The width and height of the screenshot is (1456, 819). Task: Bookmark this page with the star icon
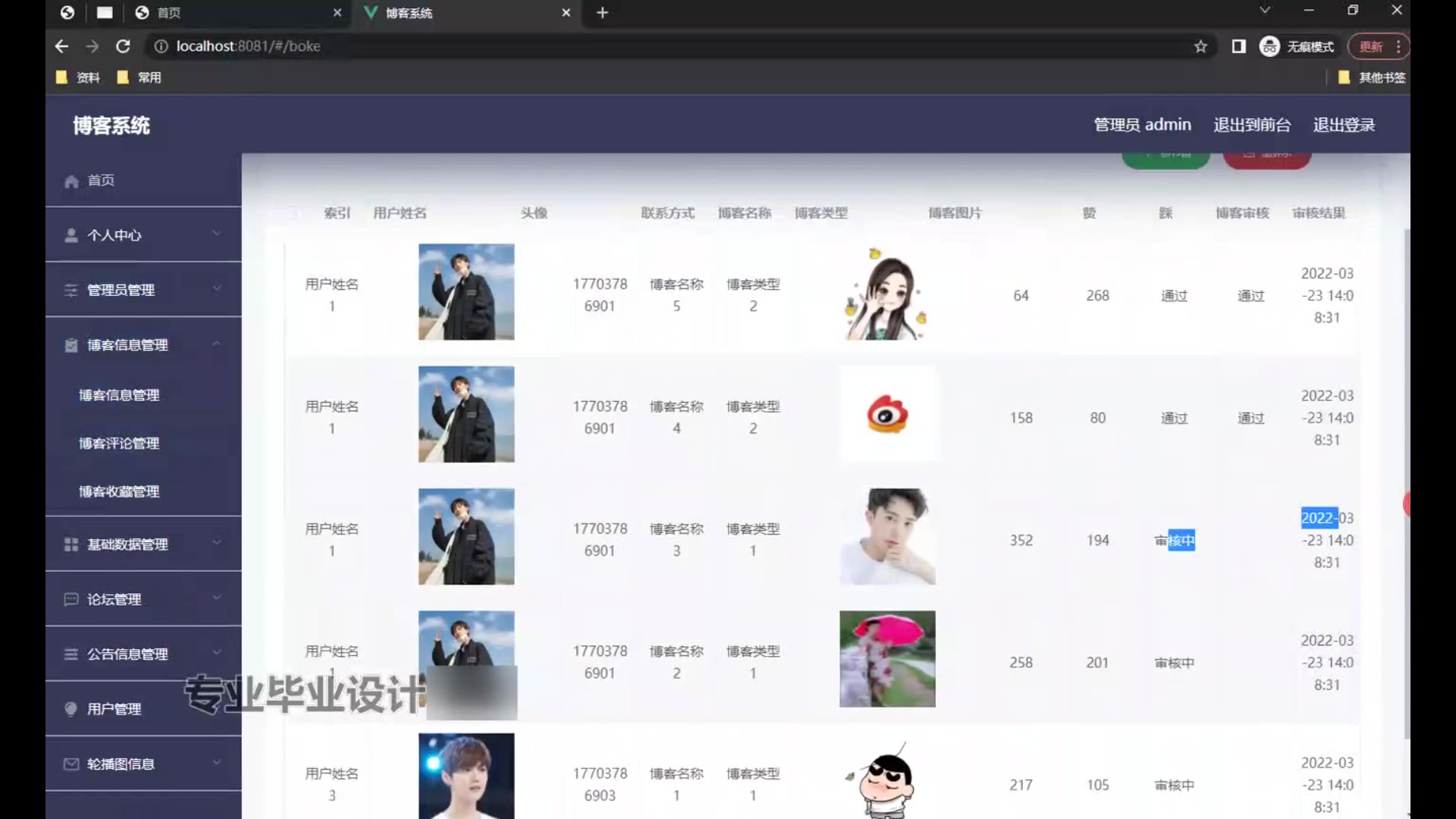(x=1200, y=46)
